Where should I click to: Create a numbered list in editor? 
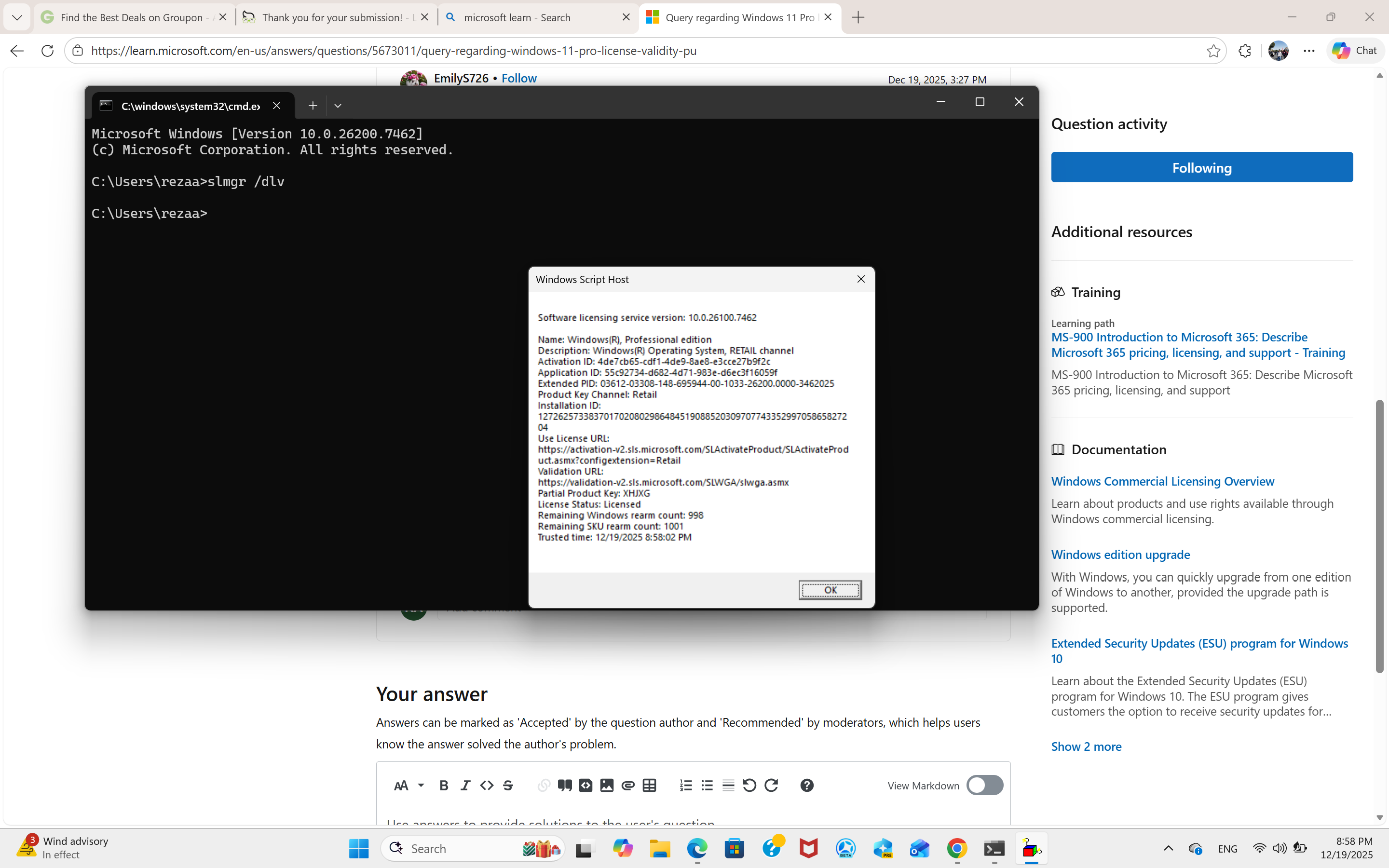(x=686, y=786)
